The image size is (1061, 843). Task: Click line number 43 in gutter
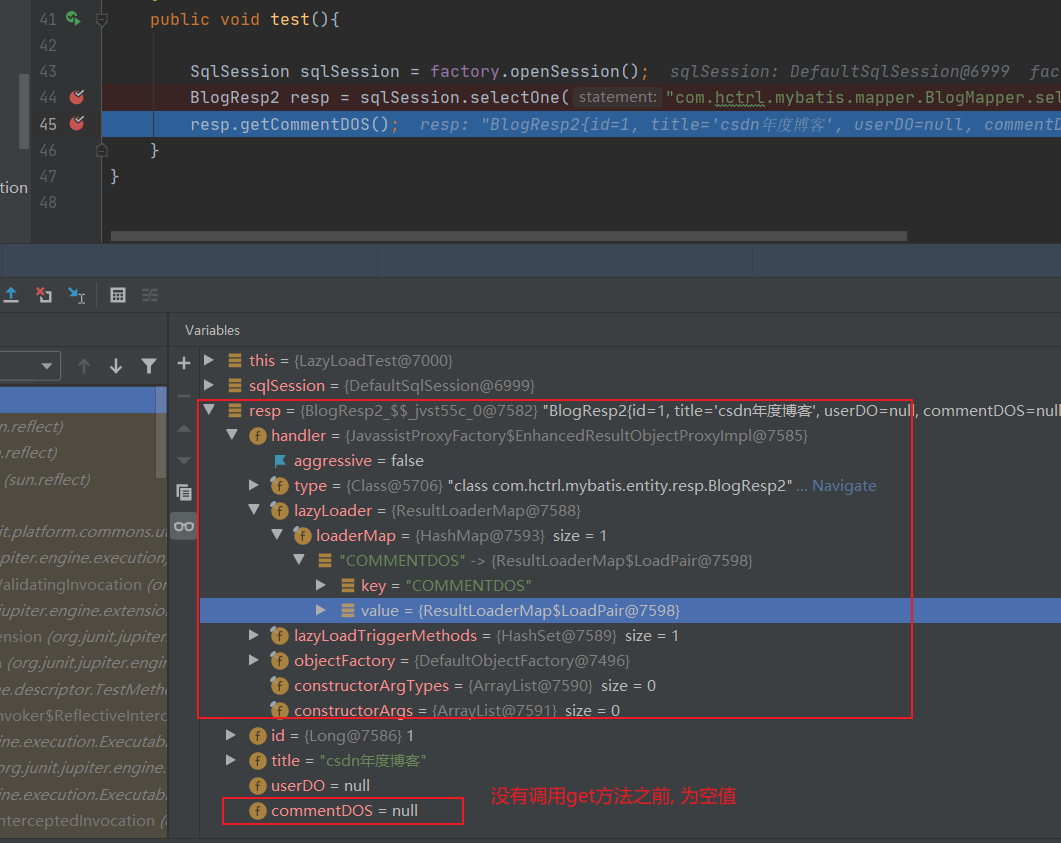48,71
